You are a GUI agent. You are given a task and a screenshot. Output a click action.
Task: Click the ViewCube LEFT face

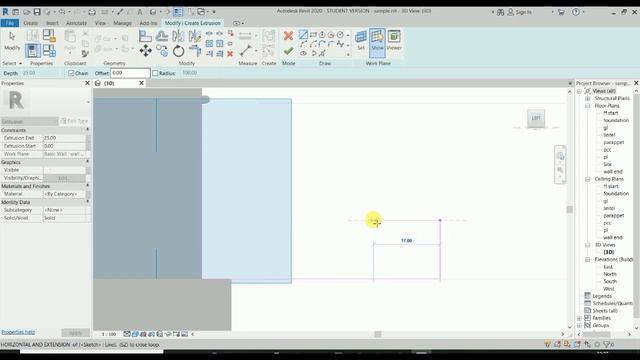pyautogui.click(x=536, y=118)
